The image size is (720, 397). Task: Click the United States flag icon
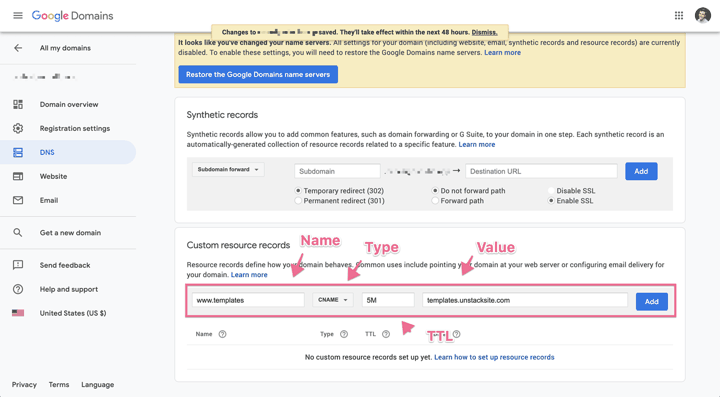point(18,313)
